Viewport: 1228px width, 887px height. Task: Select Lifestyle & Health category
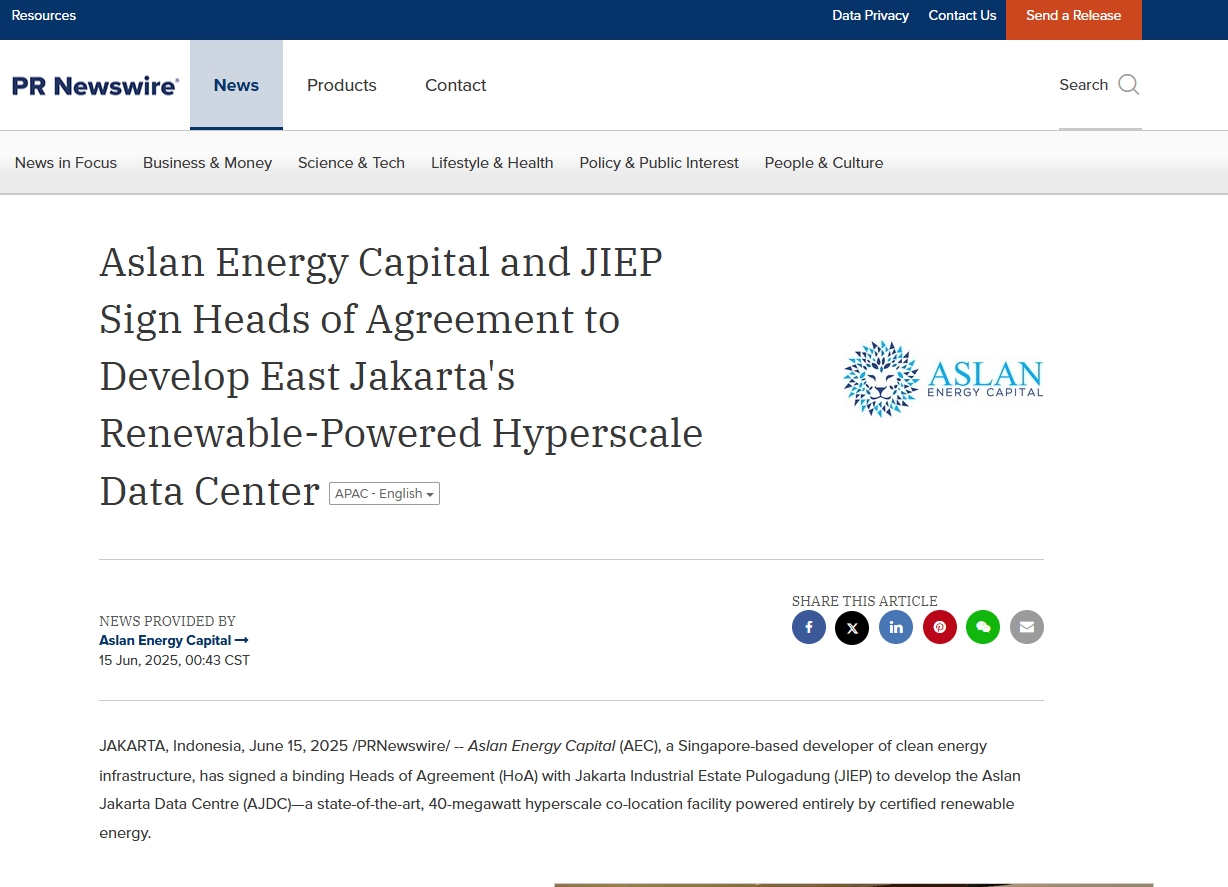point(492,163)
